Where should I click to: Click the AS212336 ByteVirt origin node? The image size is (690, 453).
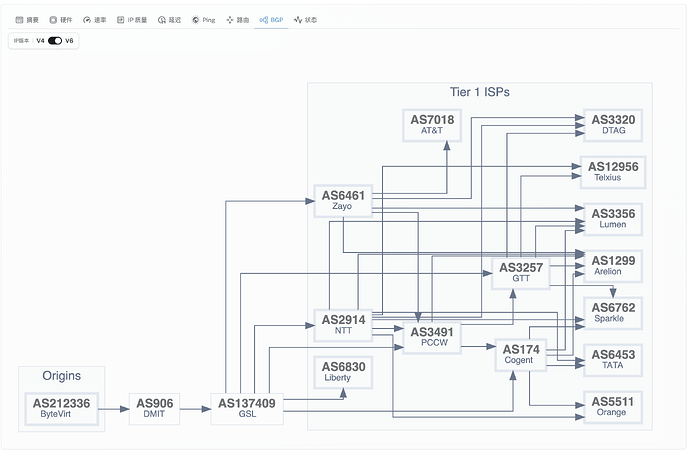click(61, 409)
